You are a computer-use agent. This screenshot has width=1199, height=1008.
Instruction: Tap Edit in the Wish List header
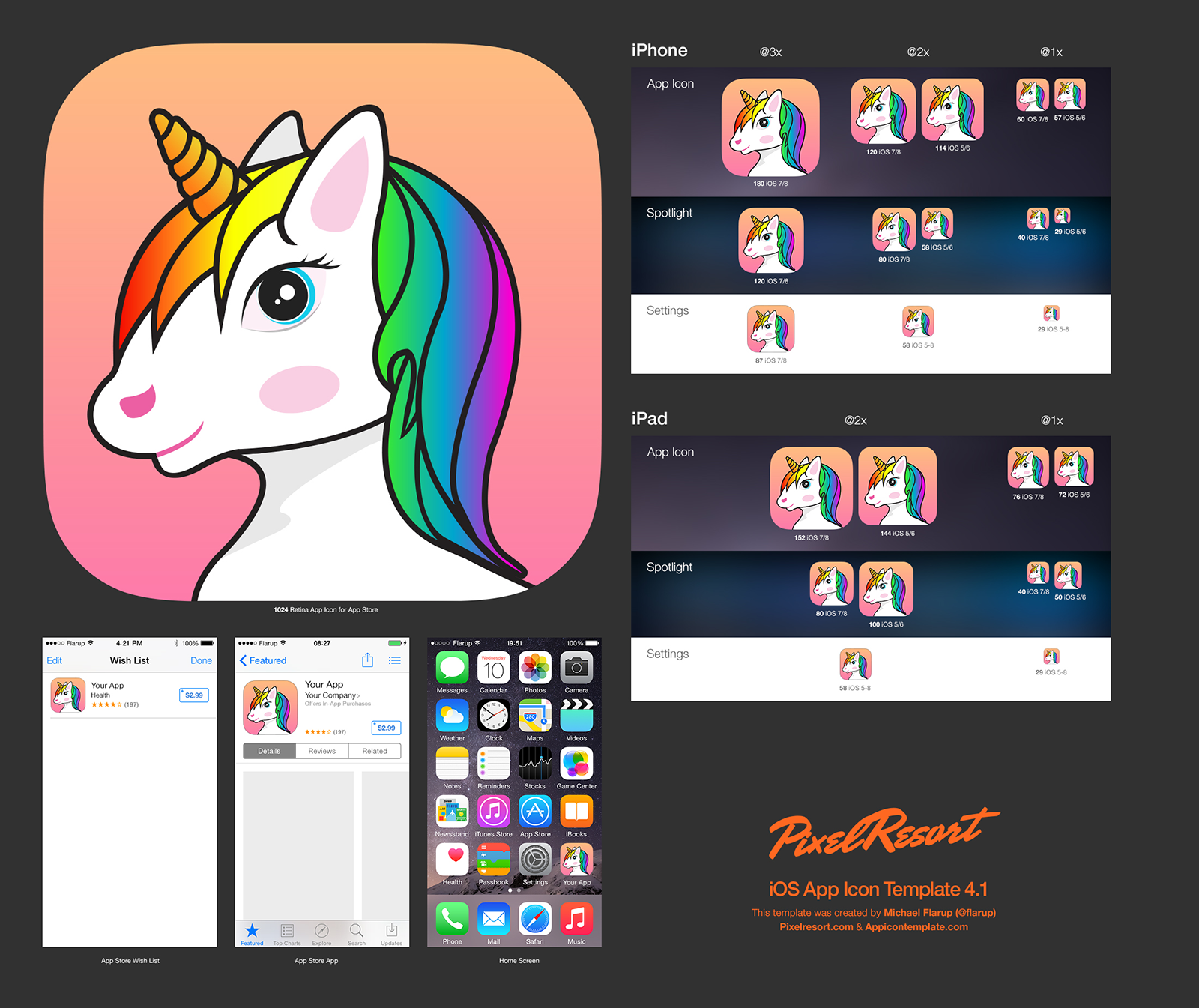[x=55, y=660]
